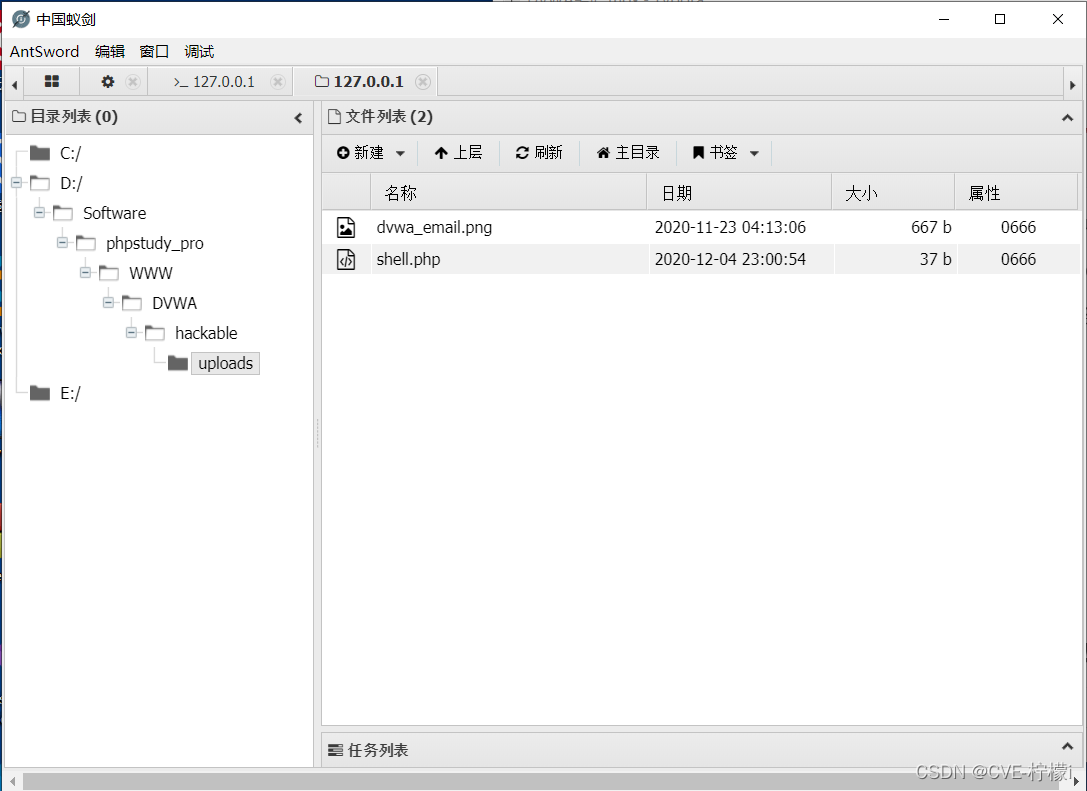
Task: Sort by 名称 column header
Action: (509, 192)
